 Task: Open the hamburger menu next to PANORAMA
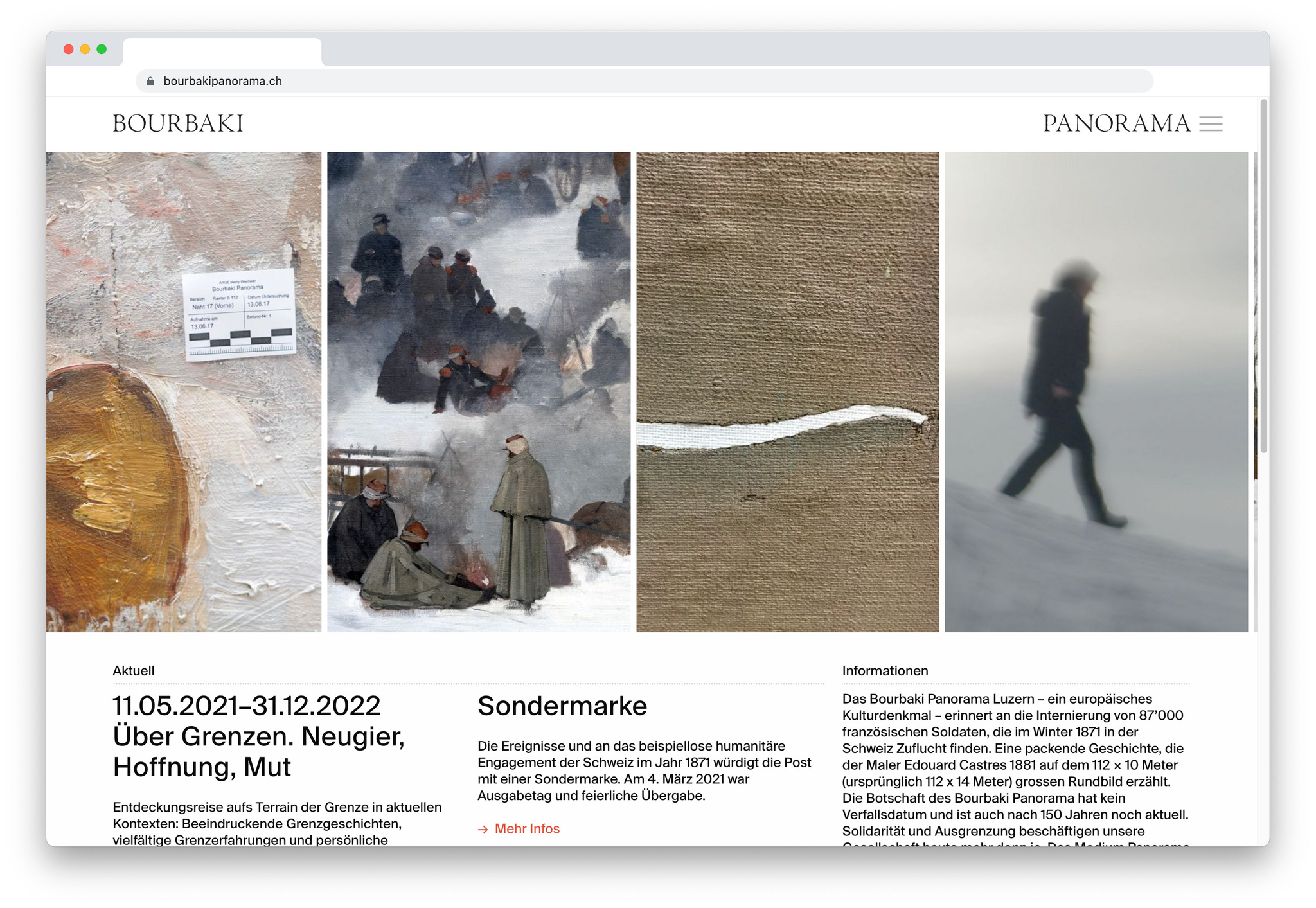[1211, 123]
